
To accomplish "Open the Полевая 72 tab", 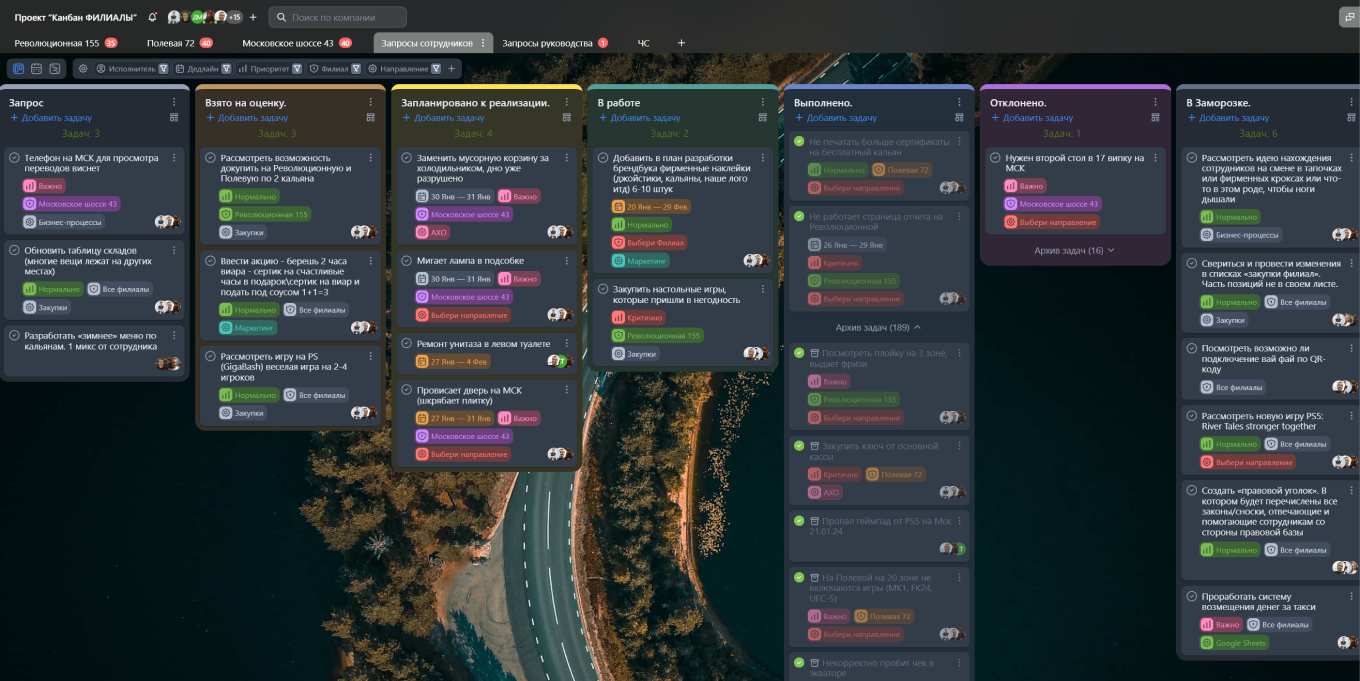I will point(179,43).
